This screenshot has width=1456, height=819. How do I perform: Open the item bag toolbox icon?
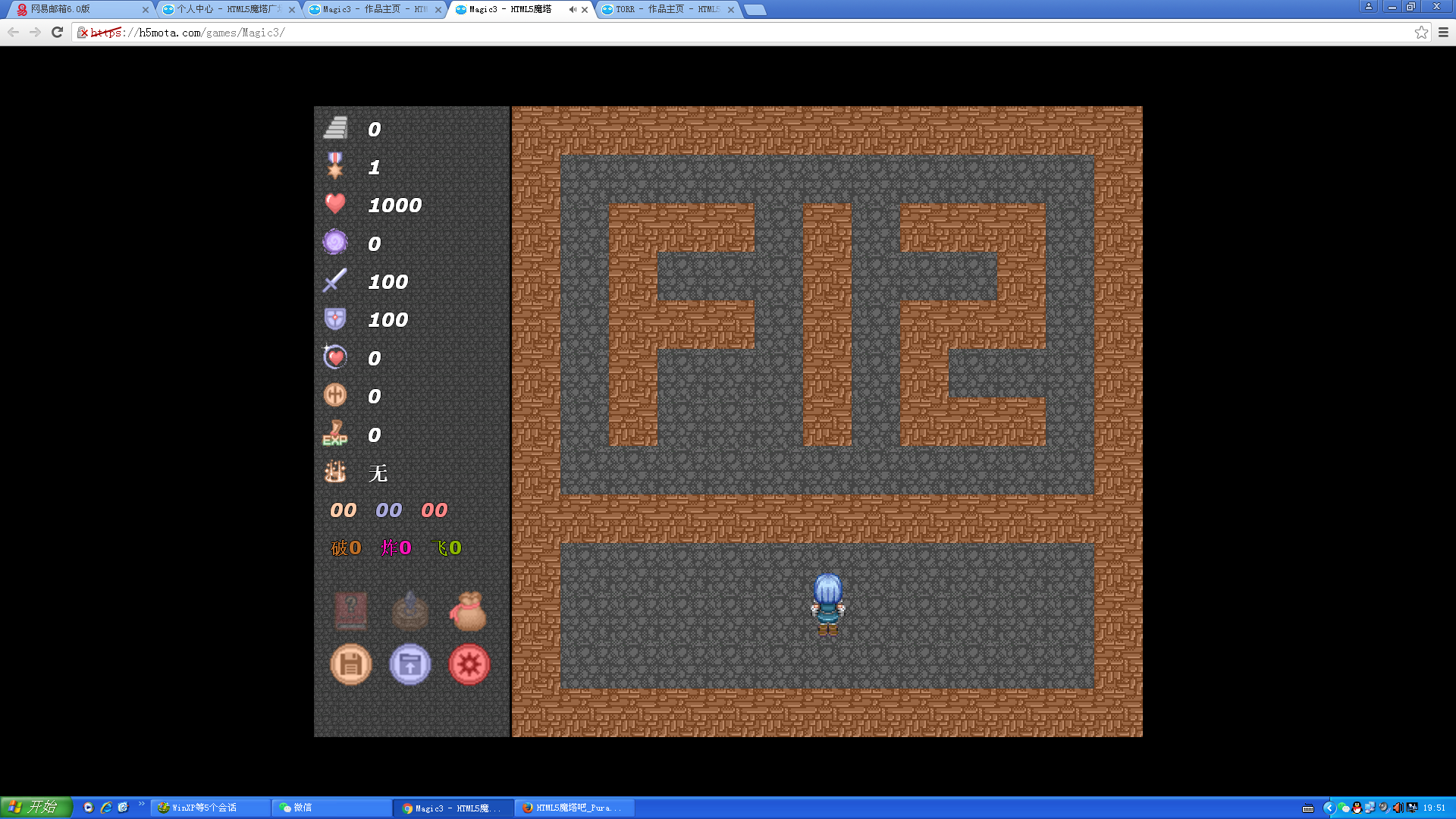tap(469, 610)
